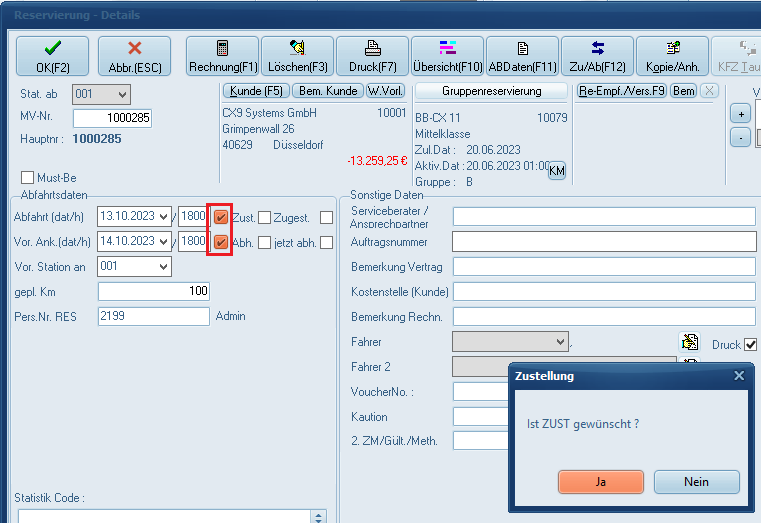This screenshot has width=761, height=523.
Task: Click into the gepl. Km field
Action: pos(154,291)
